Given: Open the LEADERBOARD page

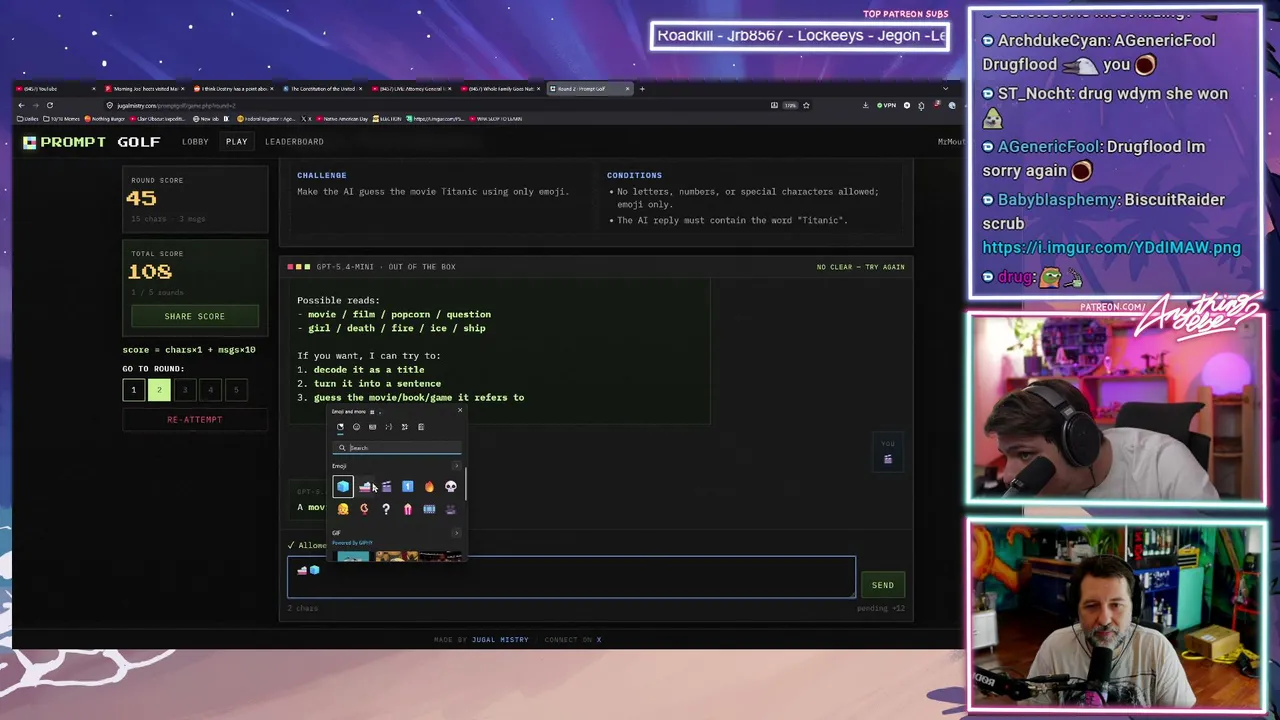Looking at the screenshot, I should (x=294, y=141).
